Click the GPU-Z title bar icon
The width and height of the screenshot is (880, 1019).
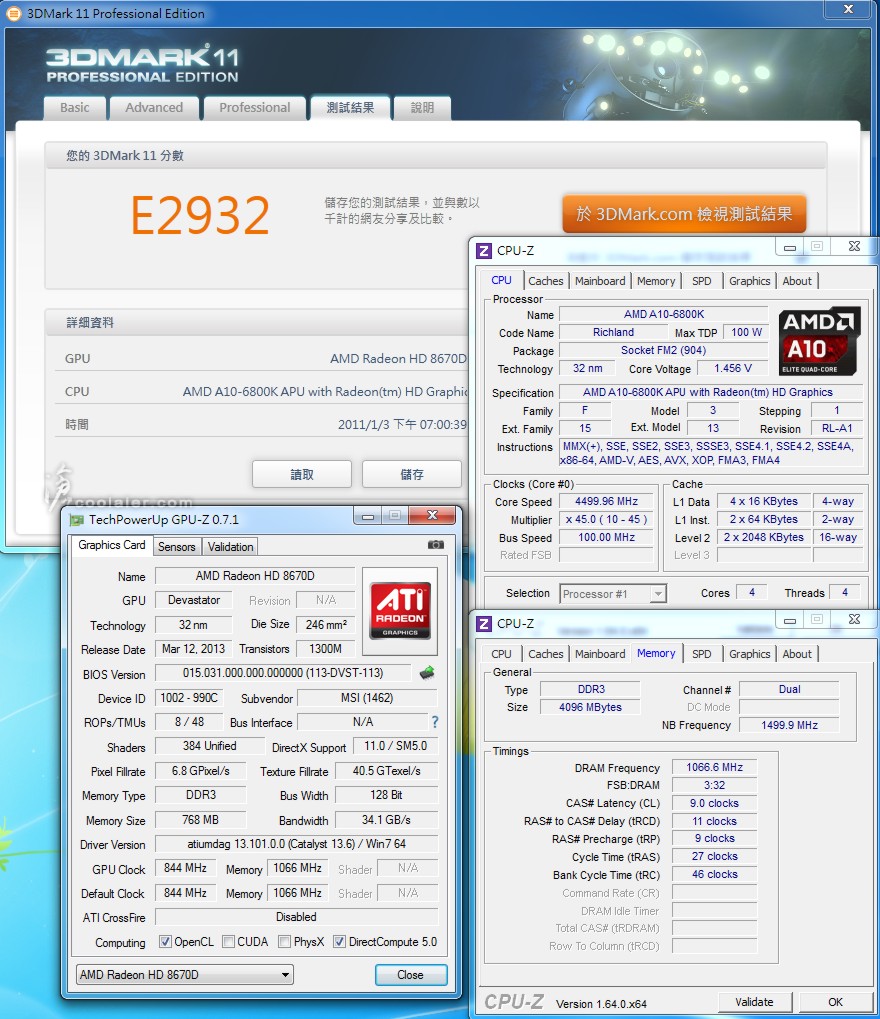77,519
